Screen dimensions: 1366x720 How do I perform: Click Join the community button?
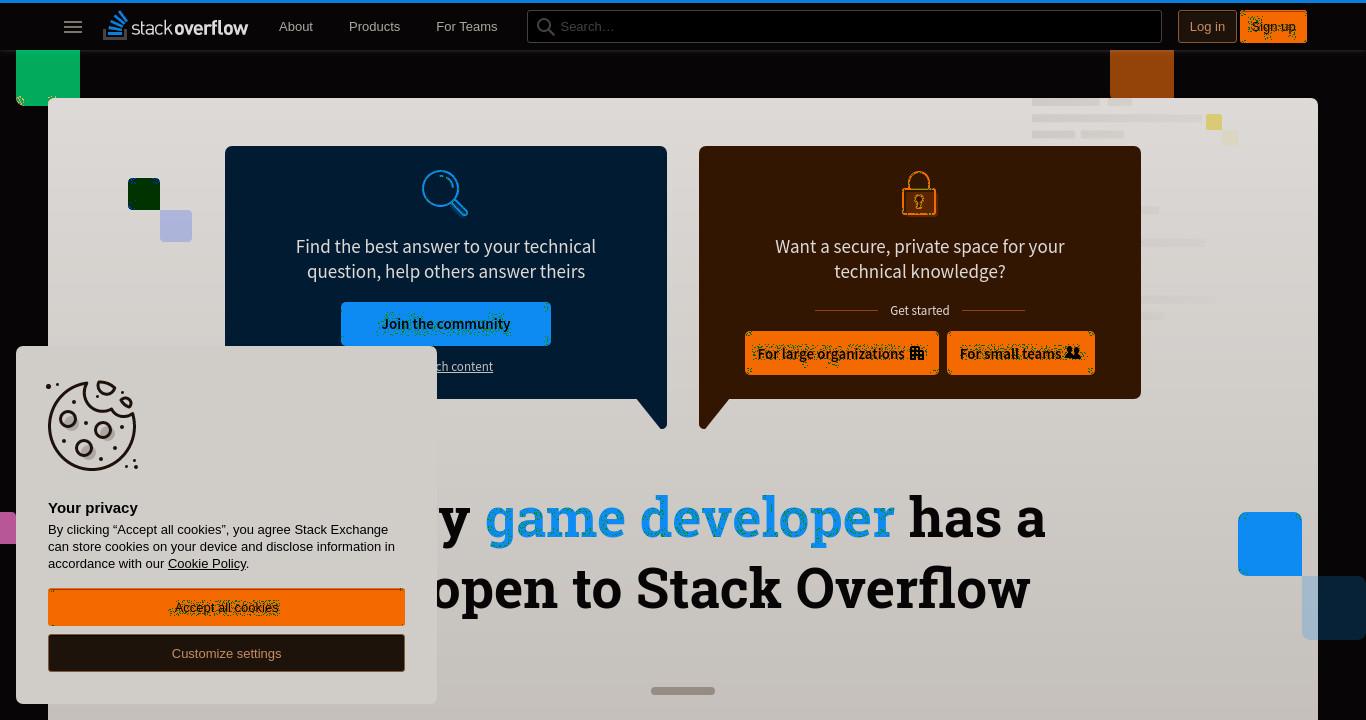446,324
